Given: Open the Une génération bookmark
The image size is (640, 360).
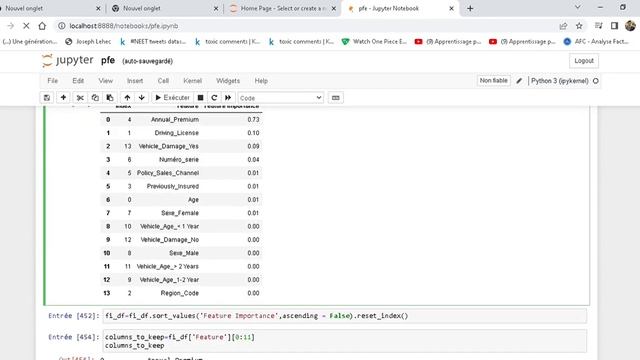Looking at the screenshot, I should [x=29, y=42].
